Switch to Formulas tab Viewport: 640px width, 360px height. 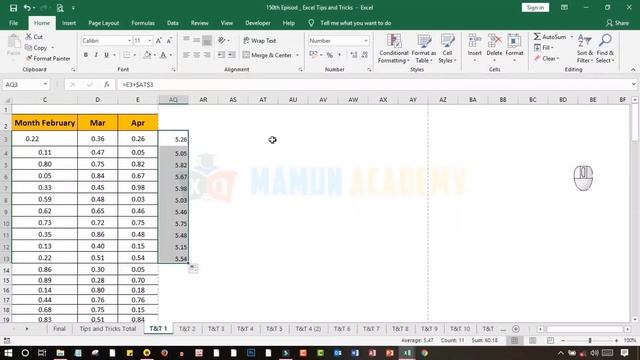143,23
